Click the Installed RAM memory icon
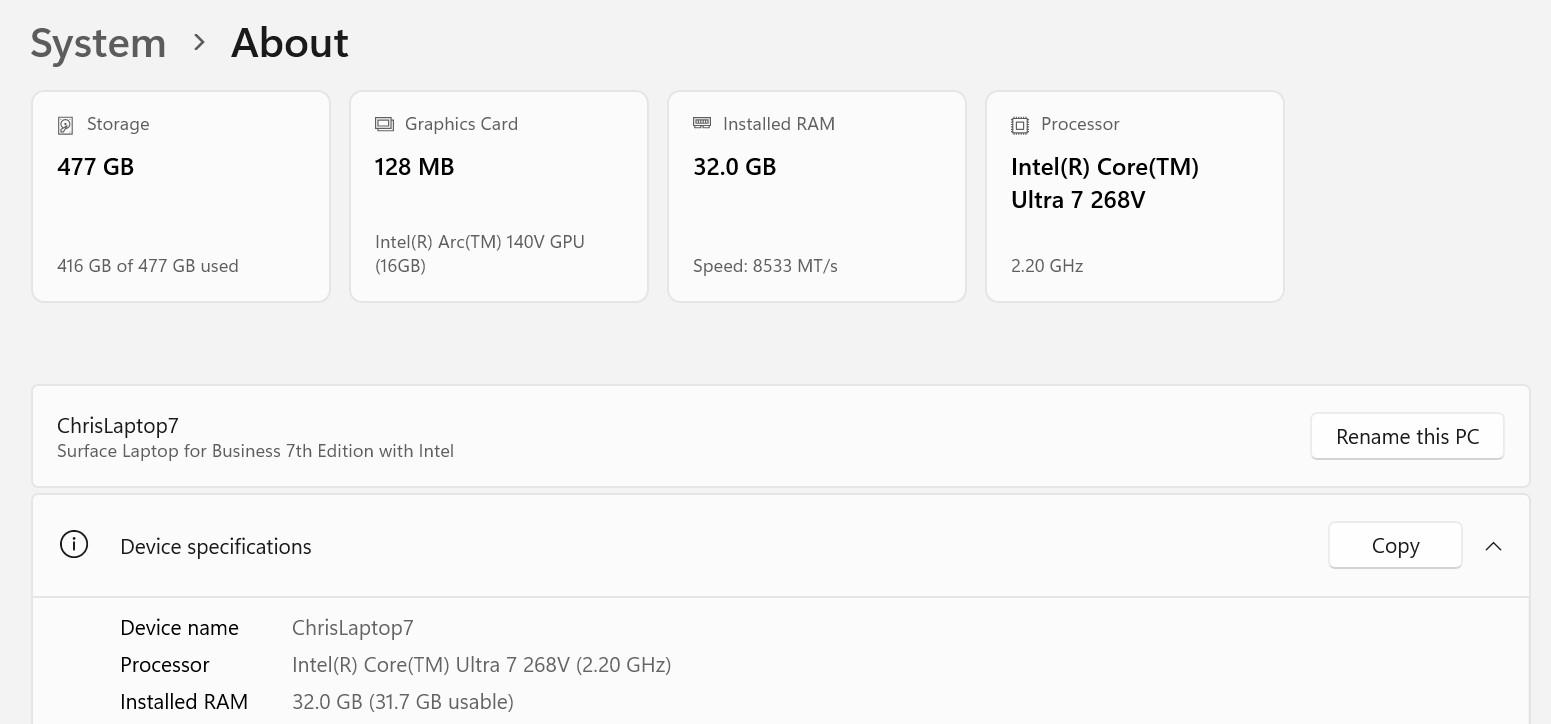 point(702,123)
